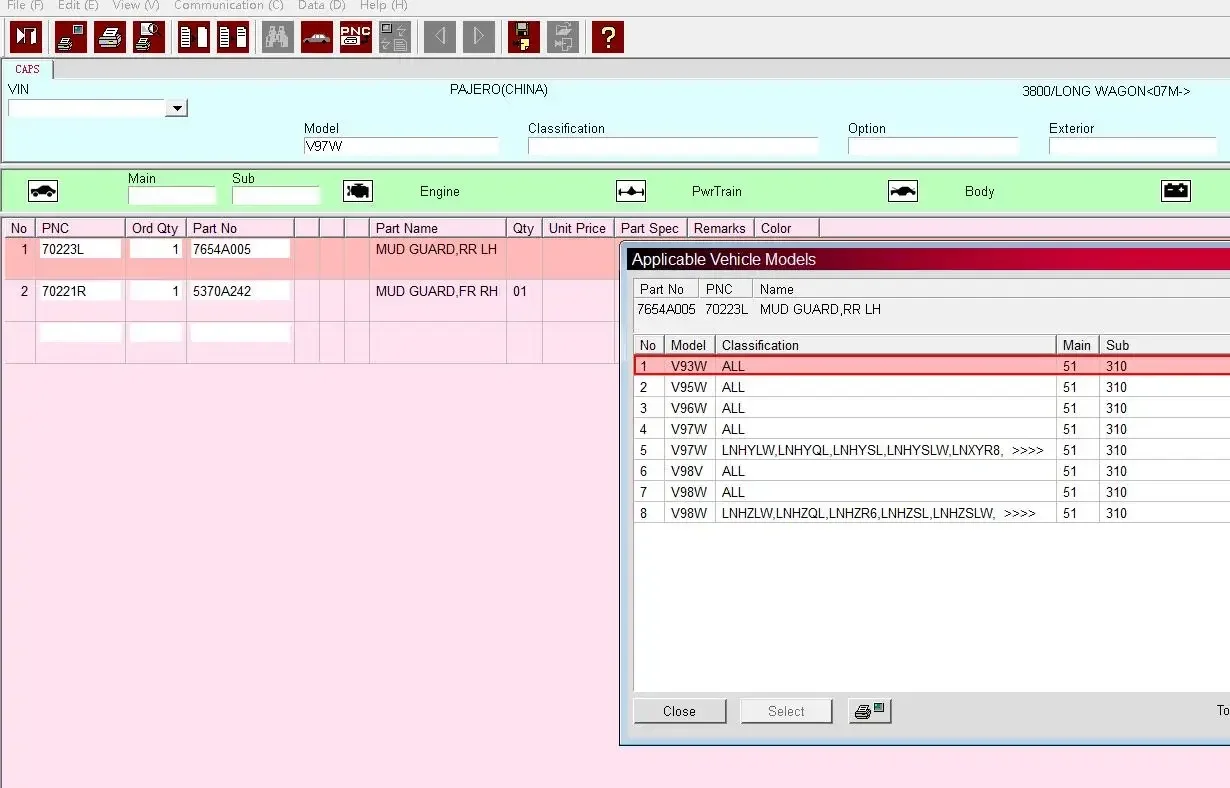Open the Communication menu
The height and width of the screenshot is (788, 1230).
[229, 5]
